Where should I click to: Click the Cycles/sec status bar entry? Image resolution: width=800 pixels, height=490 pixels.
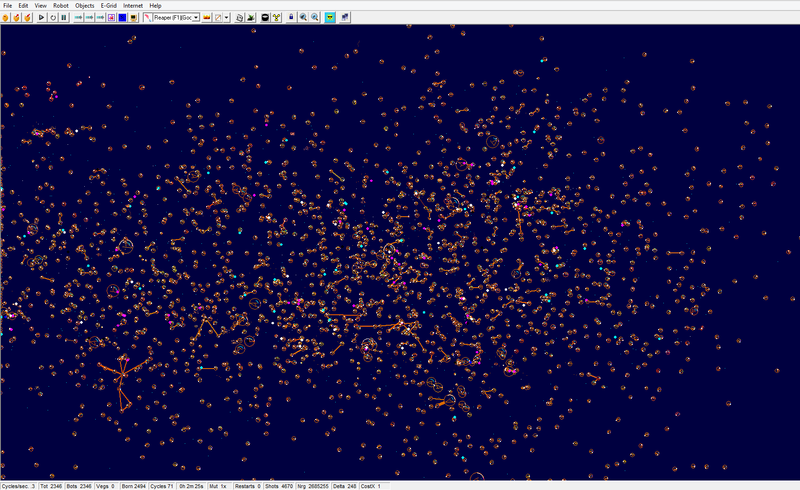pos(18,486)
